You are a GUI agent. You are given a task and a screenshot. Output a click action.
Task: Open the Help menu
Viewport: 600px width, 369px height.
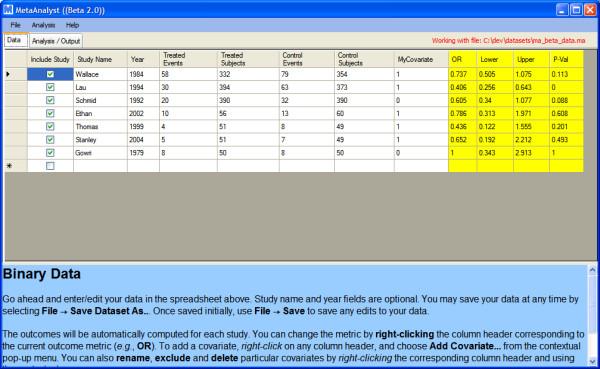tap(72, 25)
